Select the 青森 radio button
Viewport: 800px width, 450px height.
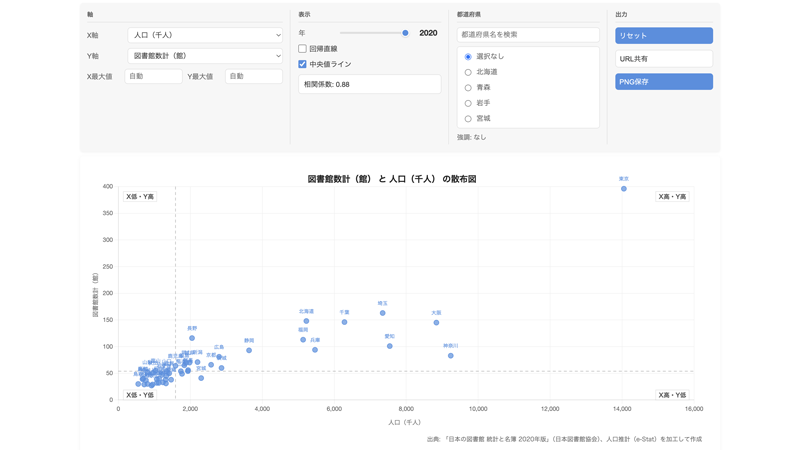(x=468, y=88)
